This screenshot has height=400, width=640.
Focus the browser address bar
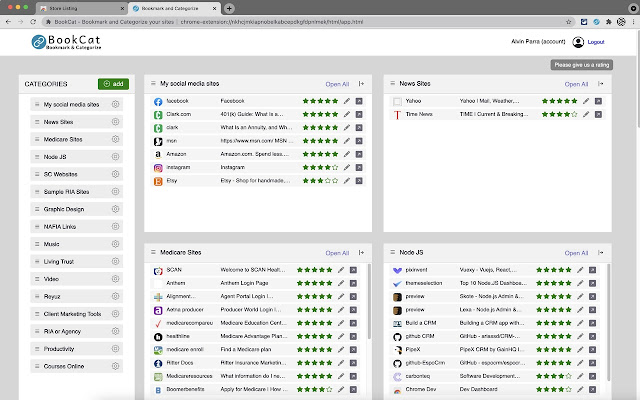(306, 22)
